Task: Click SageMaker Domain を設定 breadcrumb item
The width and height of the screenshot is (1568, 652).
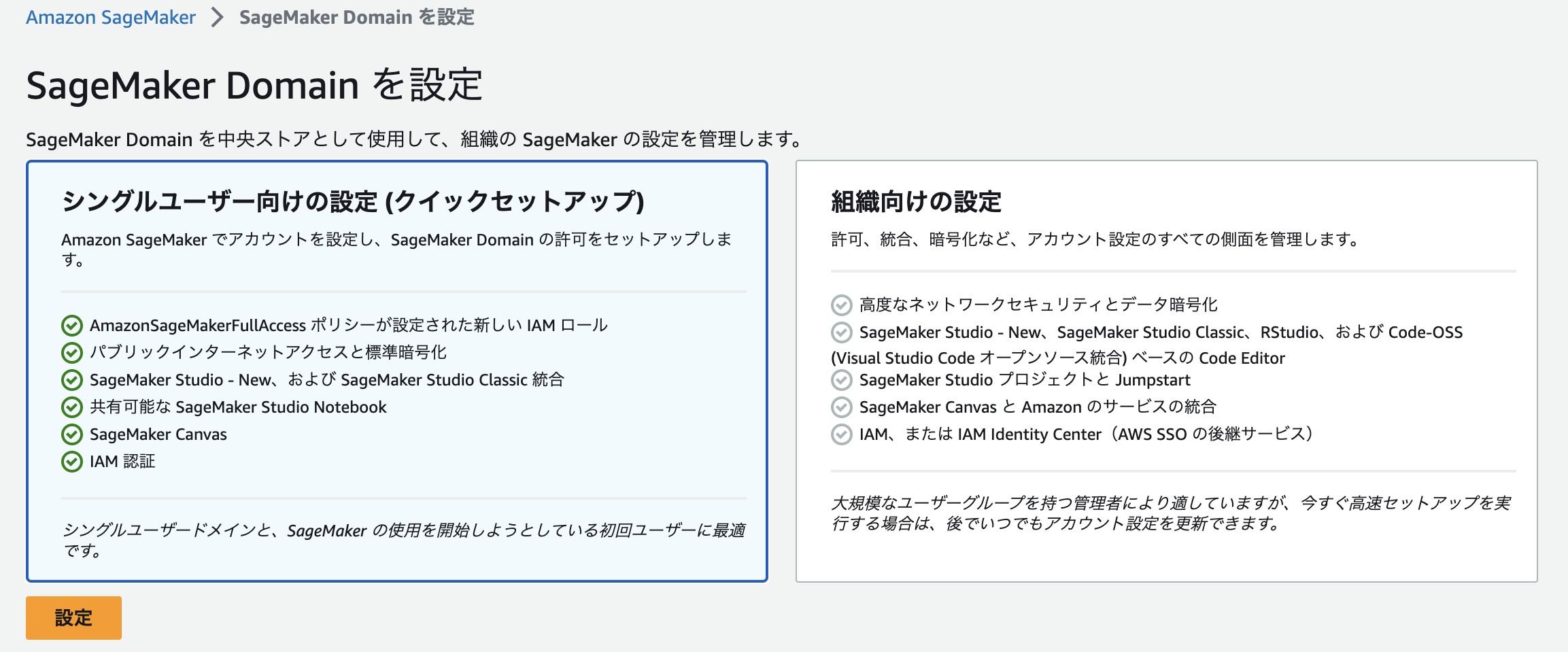Action: [x=356, y=17]
